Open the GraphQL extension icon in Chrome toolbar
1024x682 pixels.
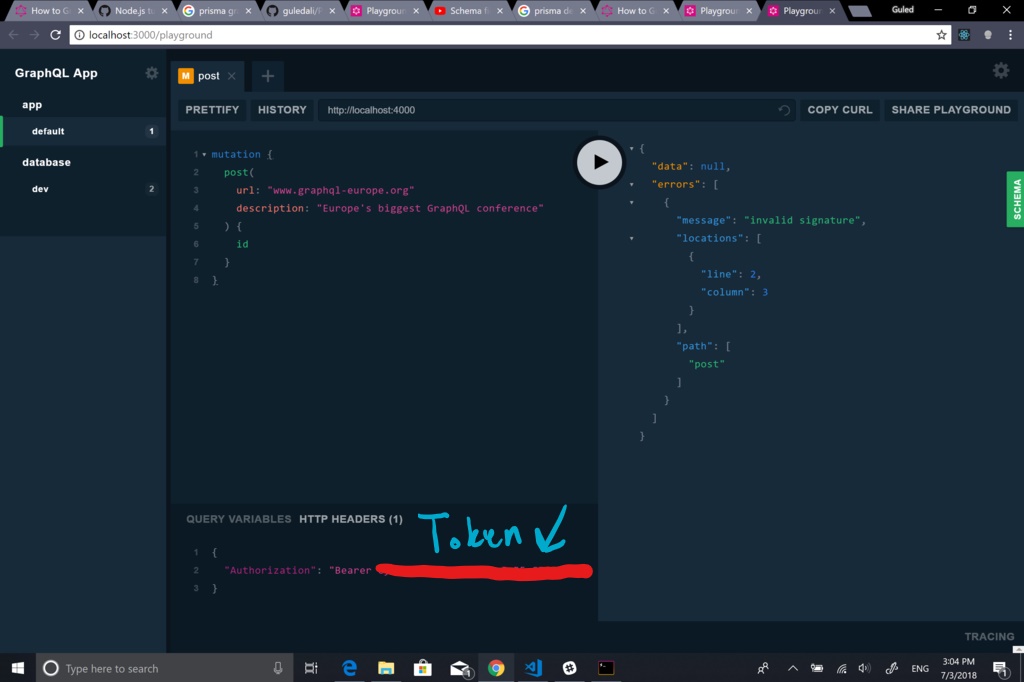pos(962,34)
